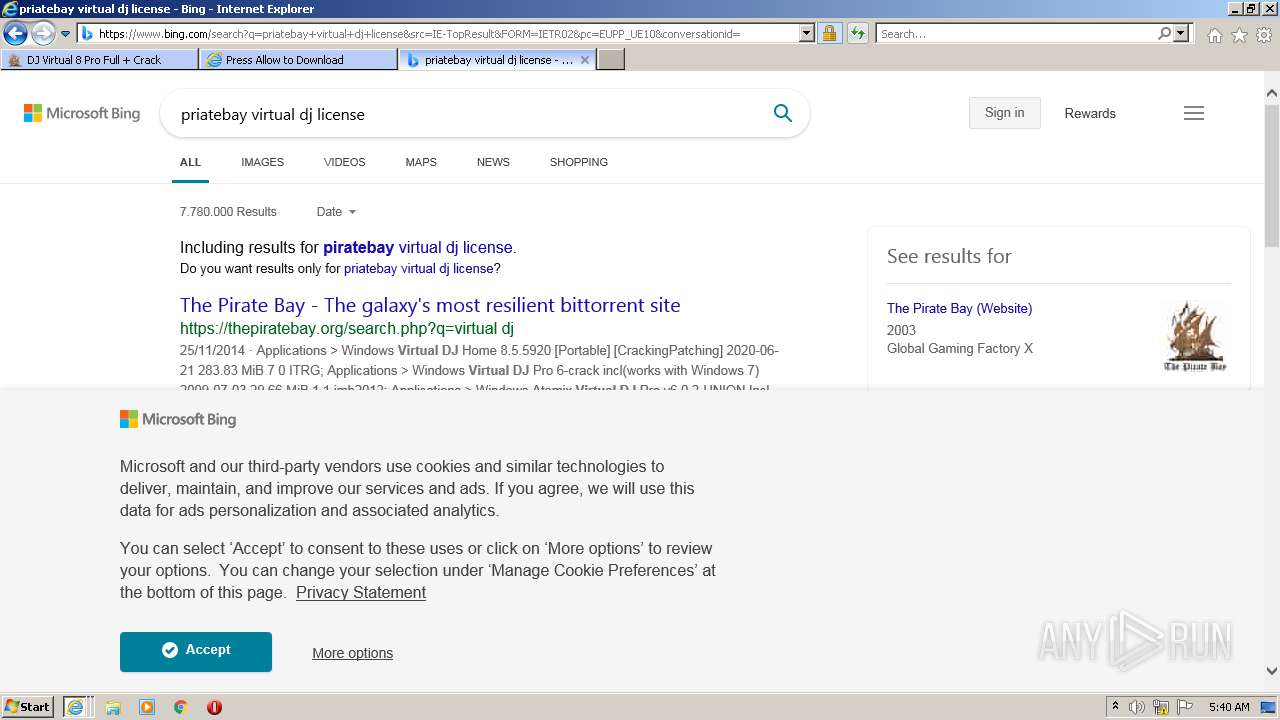This screenshot has width=1280, height=720.
Task: Select the priatebay virtual dj license tab
Action: [x=489, y=60]
